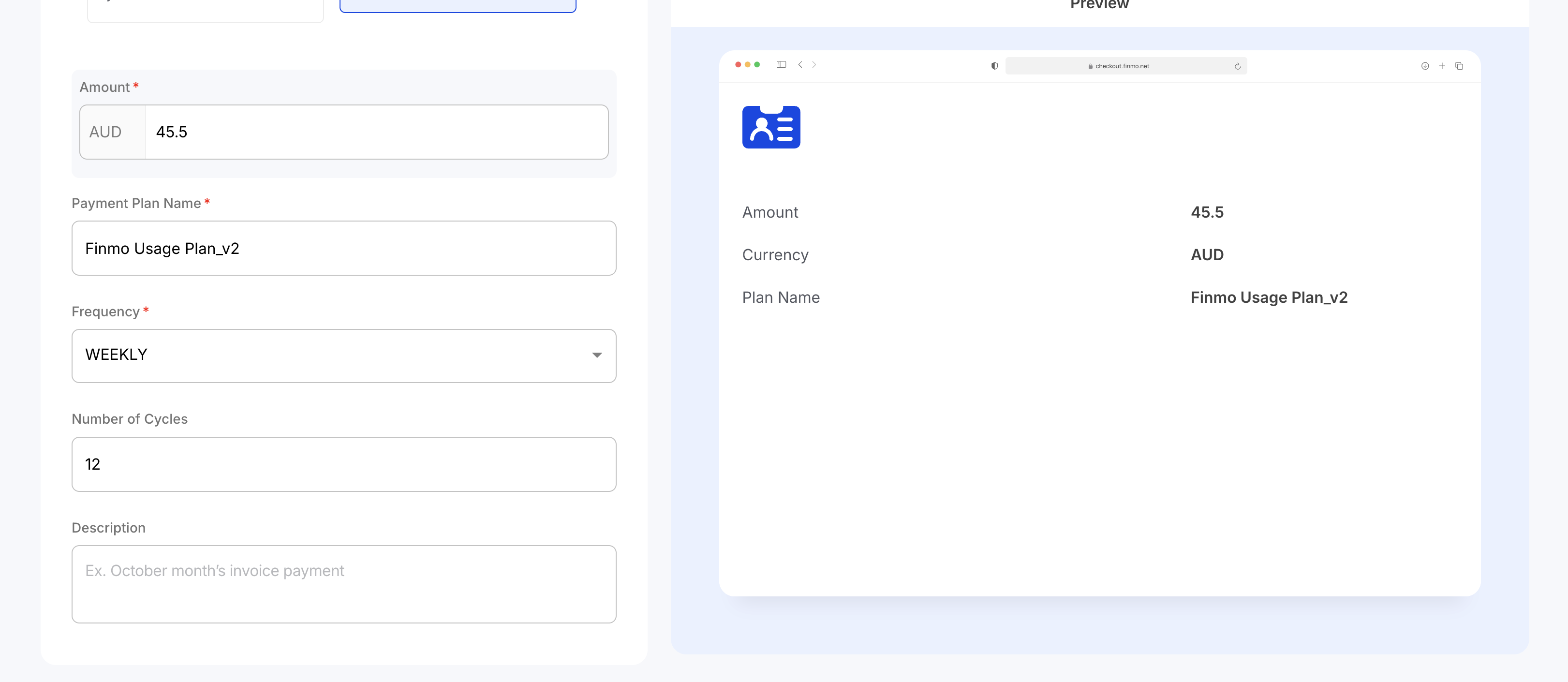The width and height of the screenshot is (1568, 682).
Task: Focus the Payment Plan Name field
Action: 343,249
